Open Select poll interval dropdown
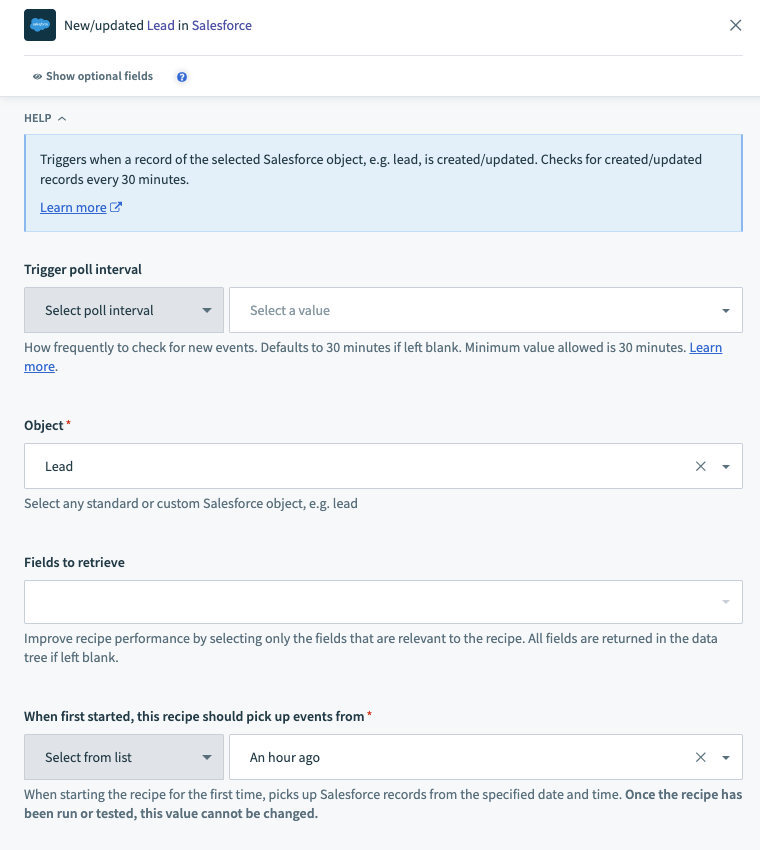This screenshot has height=850, width=760. 124,311
